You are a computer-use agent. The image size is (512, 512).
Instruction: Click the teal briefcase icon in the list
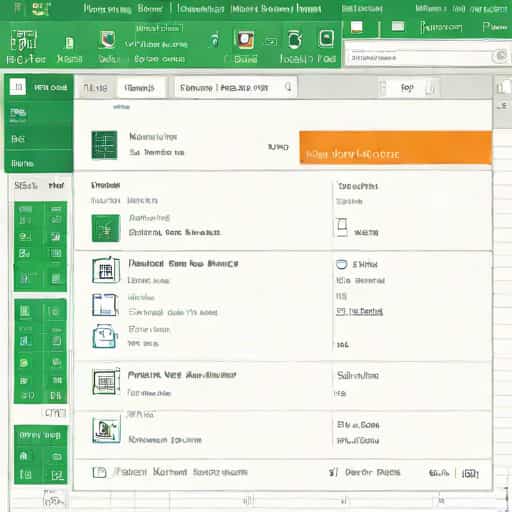tap(105, 336)
